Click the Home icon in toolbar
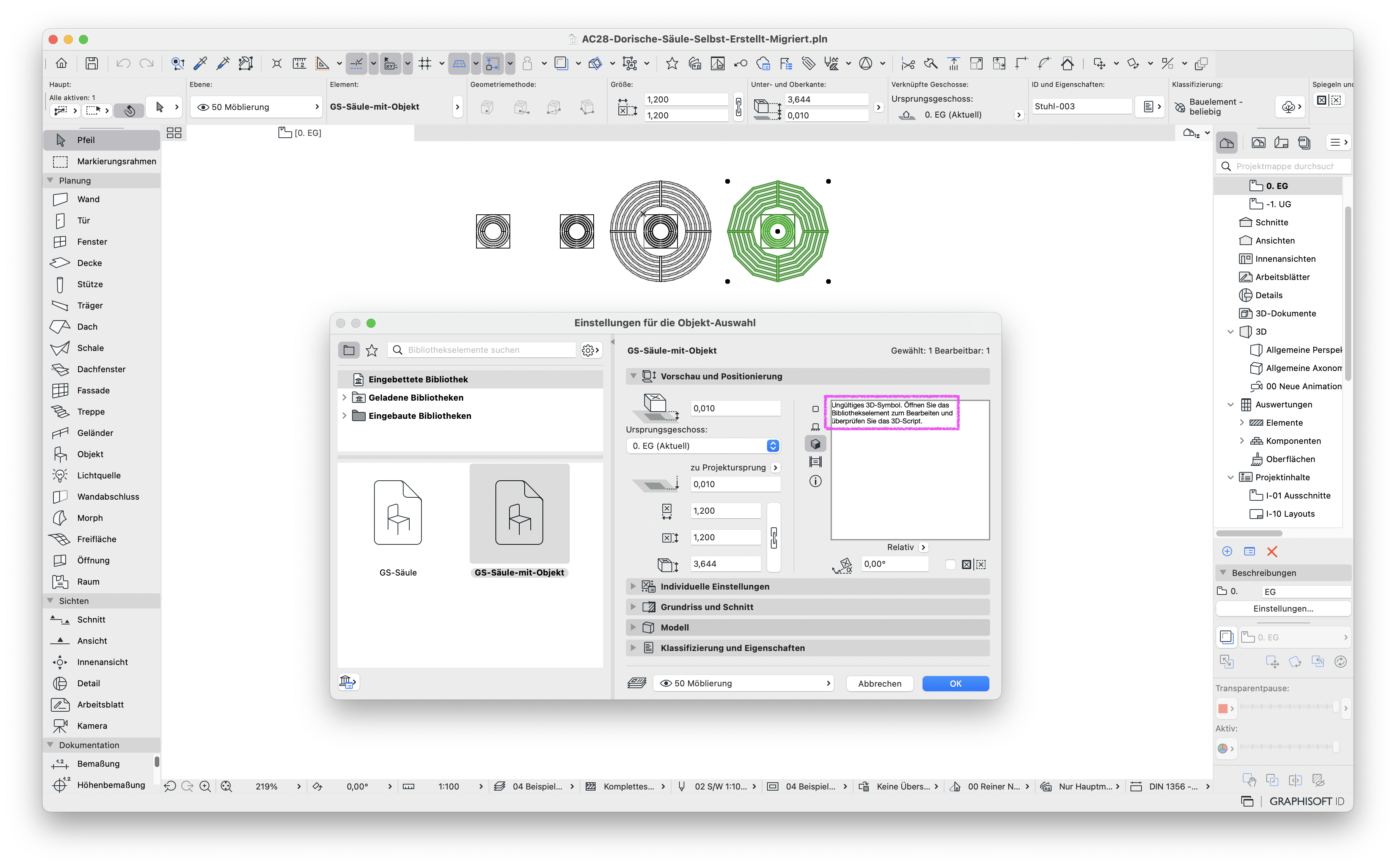This screenshot has width=1396, height=868. 61,63
